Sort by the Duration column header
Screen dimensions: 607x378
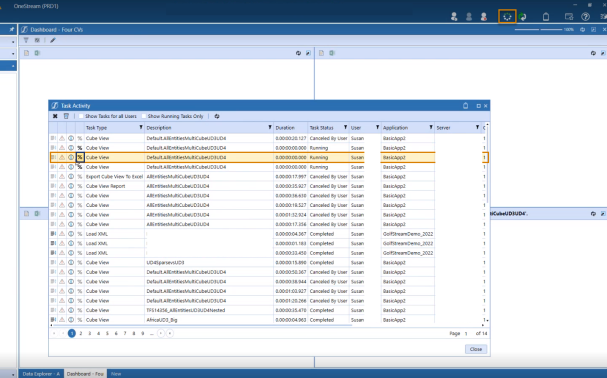pyautogui.click(x=285, y=127)
